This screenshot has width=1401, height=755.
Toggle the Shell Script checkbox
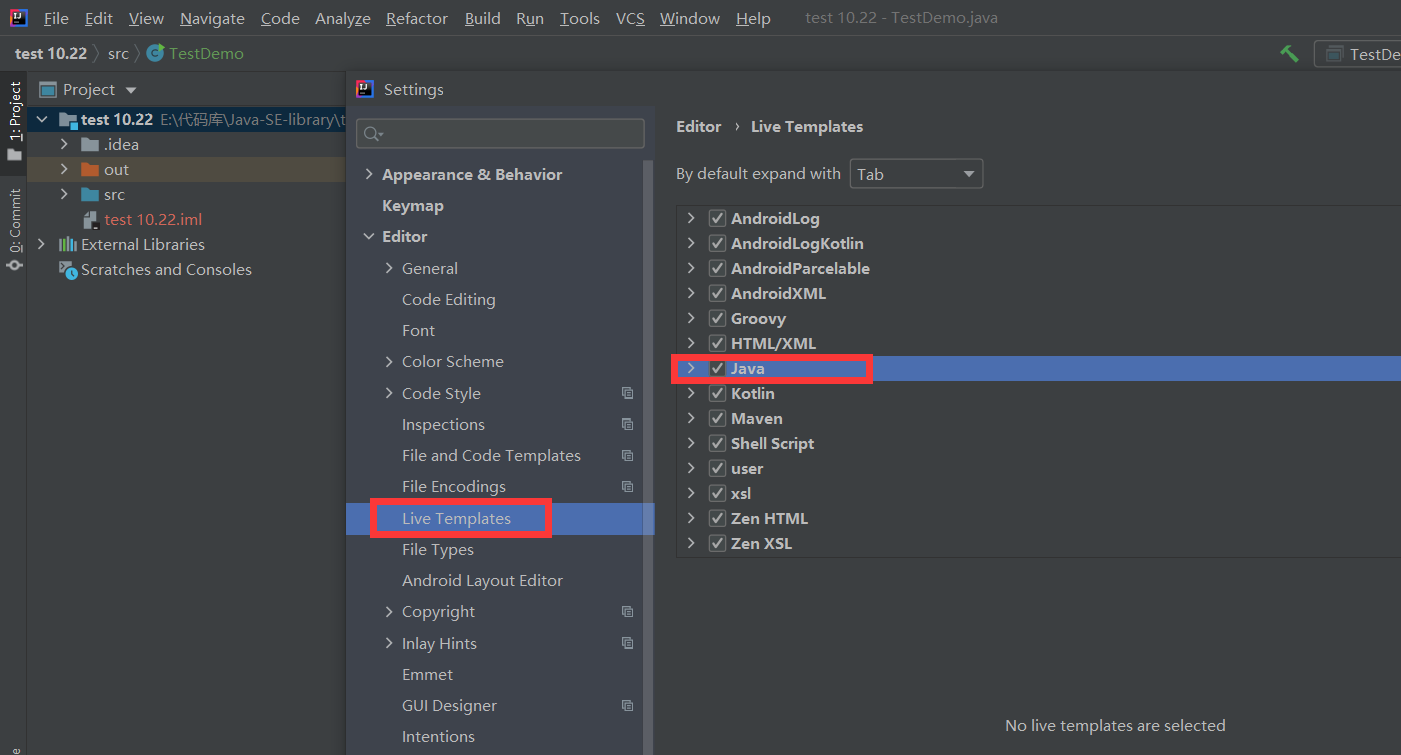(x=717, y=443)
